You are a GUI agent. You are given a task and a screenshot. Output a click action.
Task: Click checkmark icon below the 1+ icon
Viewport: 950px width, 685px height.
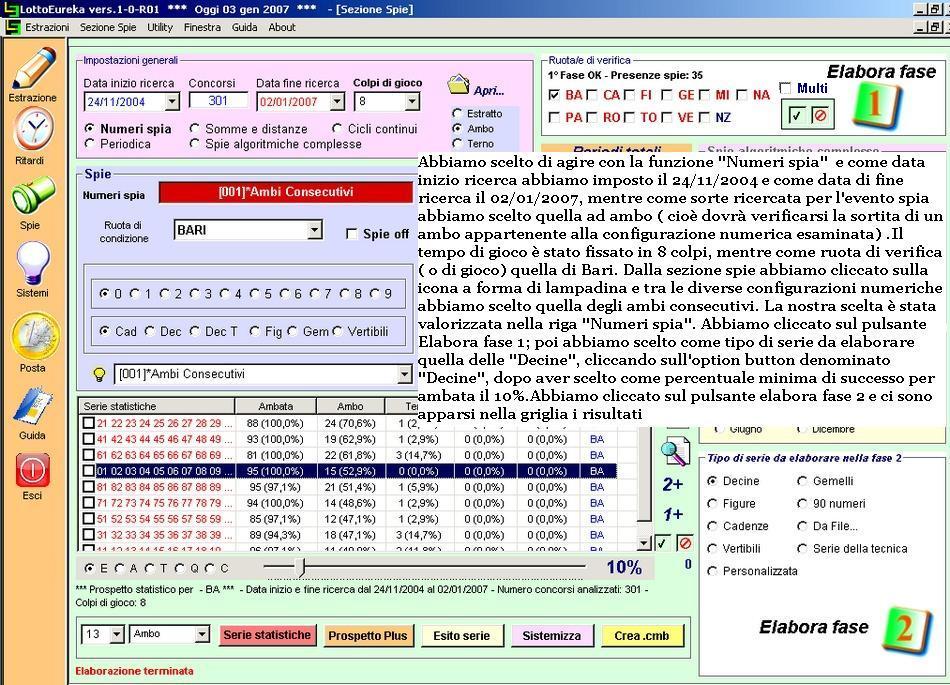pyautogui.click(x=662, y=543)
